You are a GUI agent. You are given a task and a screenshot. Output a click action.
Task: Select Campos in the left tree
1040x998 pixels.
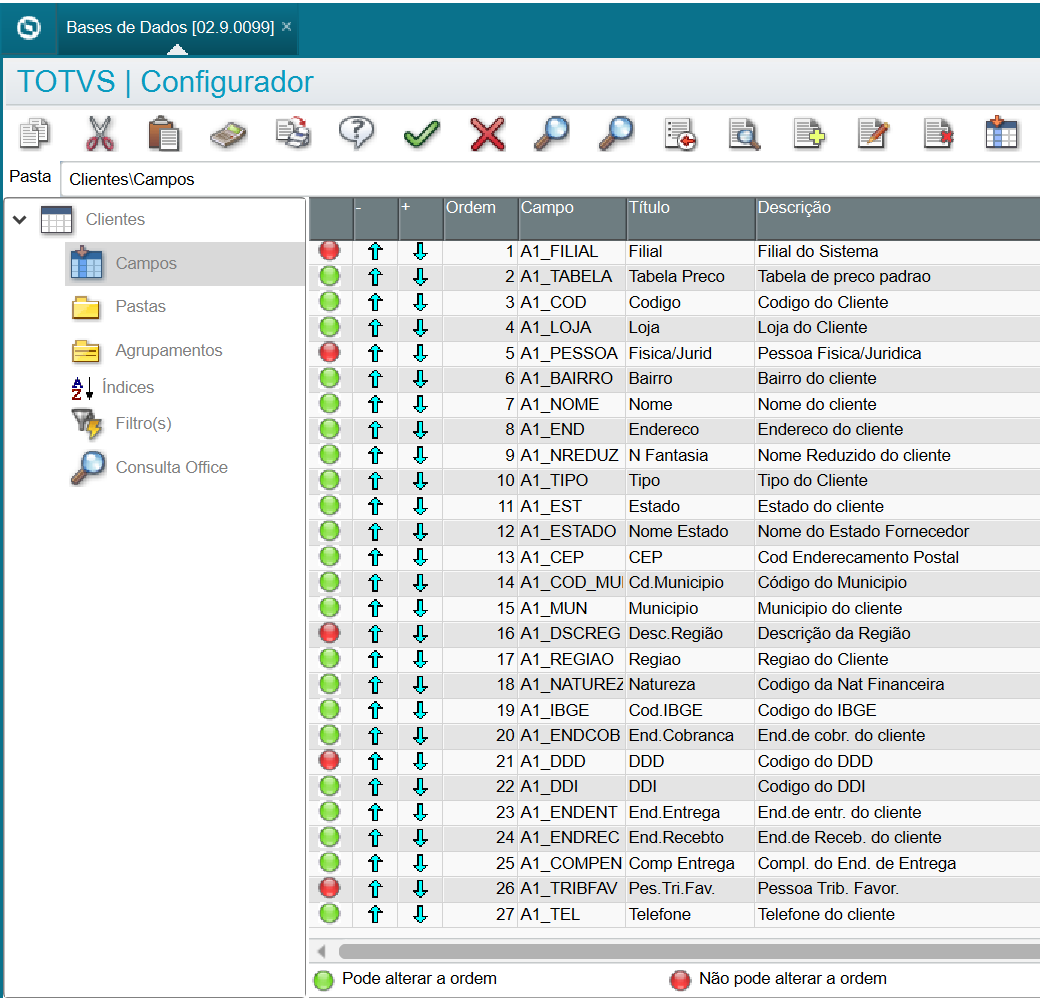[x=146, y=263]
